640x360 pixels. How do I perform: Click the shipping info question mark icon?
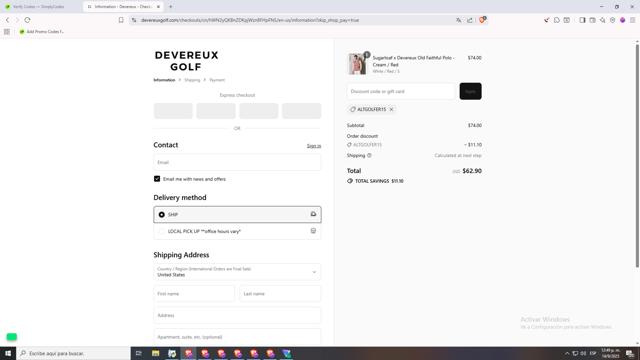(369, 156)
